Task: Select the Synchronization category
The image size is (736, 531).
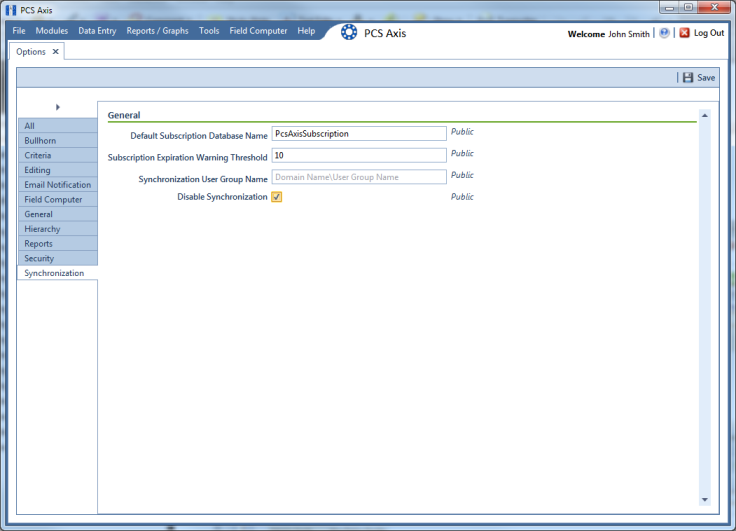Action: coord(58,273)
